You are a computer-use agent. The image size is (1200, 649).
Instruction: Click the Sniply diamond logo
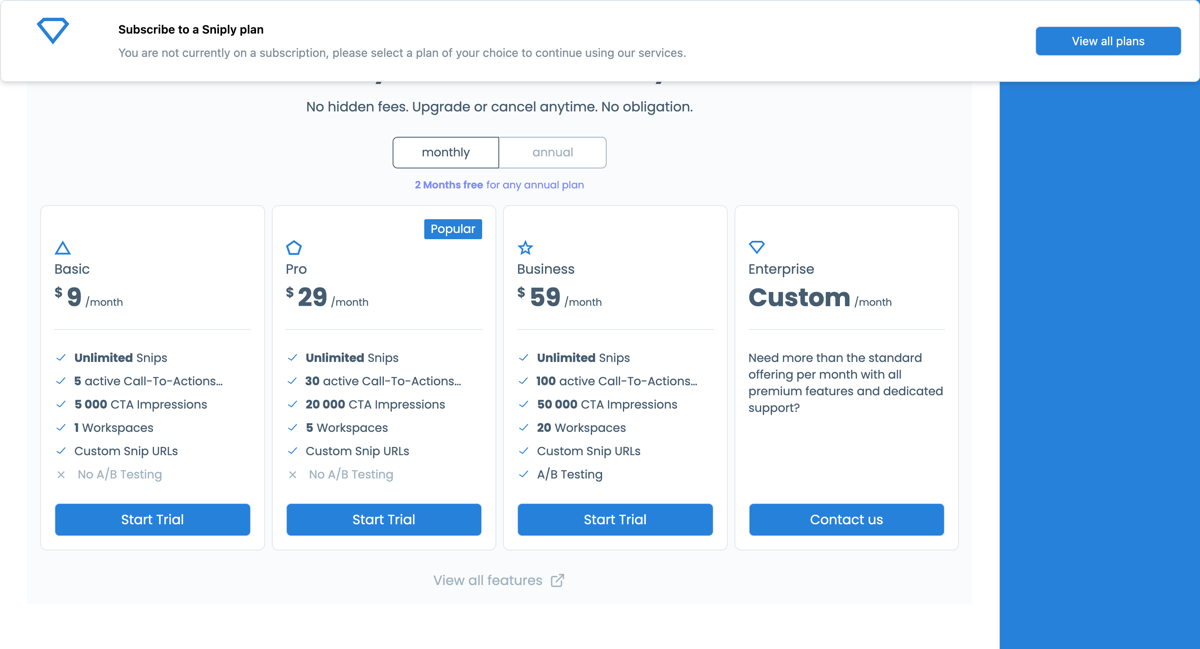tap(52, 31)
